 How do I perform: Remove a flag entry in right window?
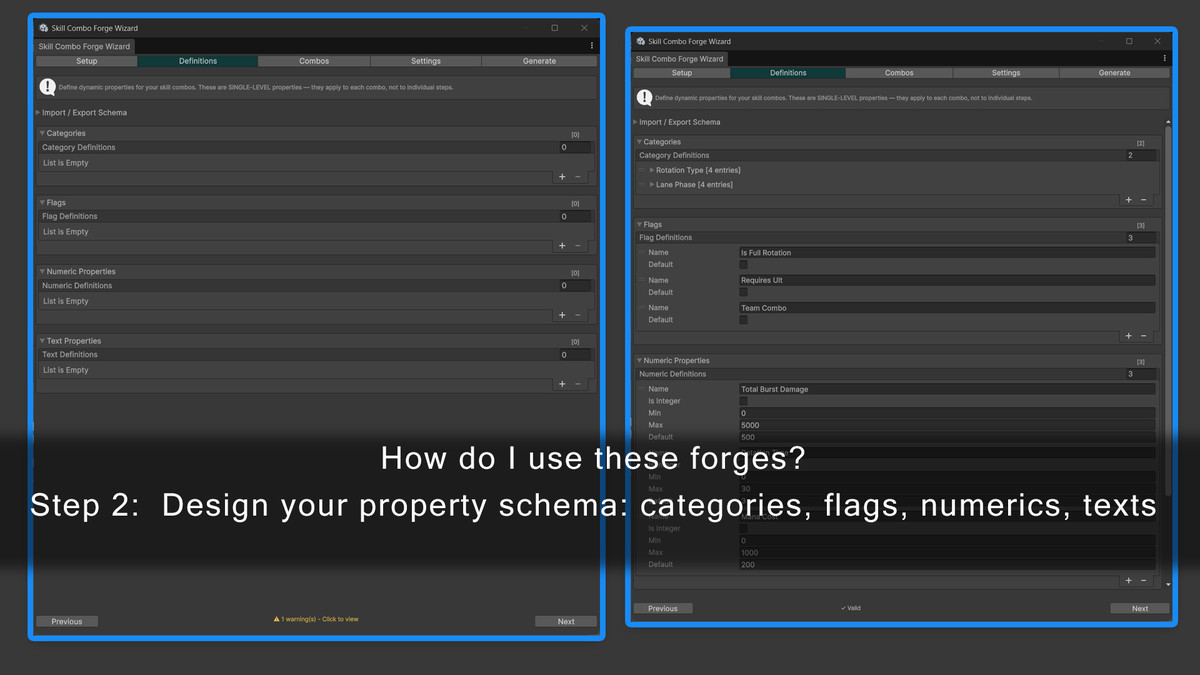1144,336
